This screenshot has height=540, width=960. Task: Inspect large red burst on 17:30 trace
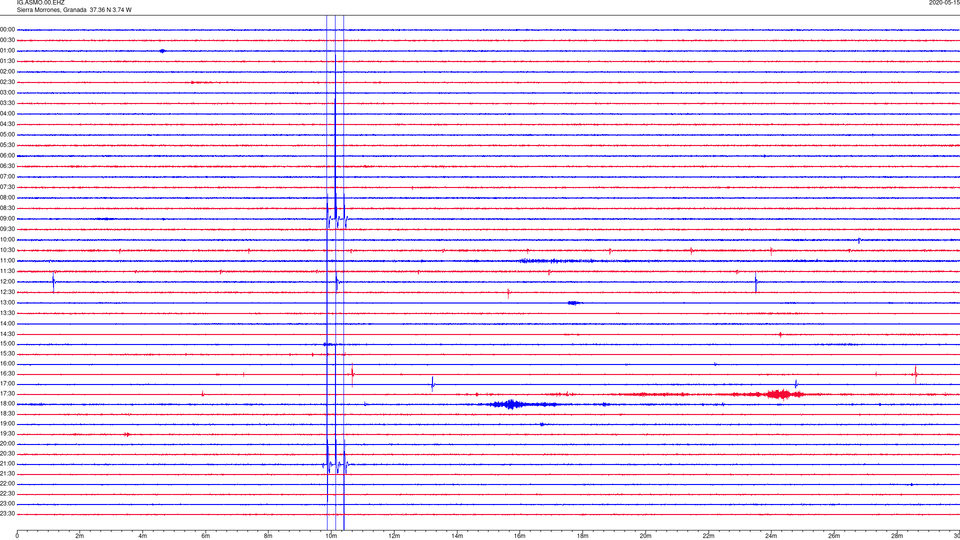click(779, 394)
